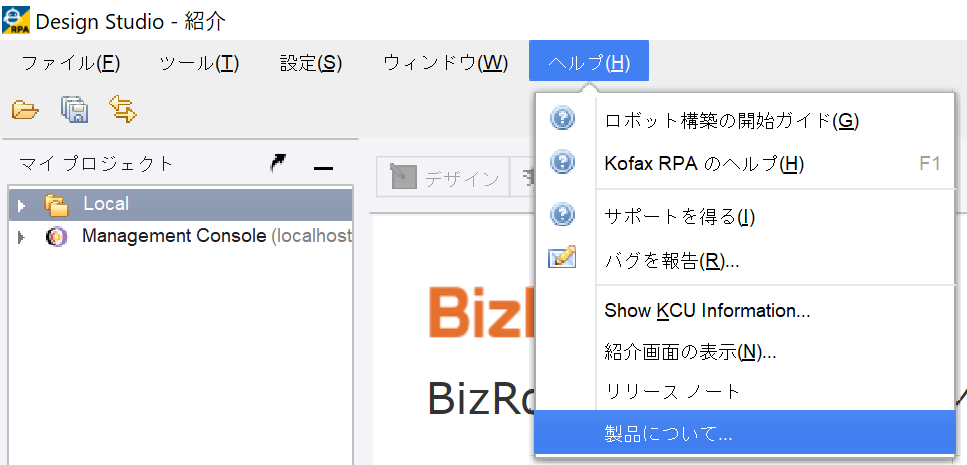The height and width of the screenshot is (465, 967).
Task: Click the open folder toolbar icon
Action: 25,110
